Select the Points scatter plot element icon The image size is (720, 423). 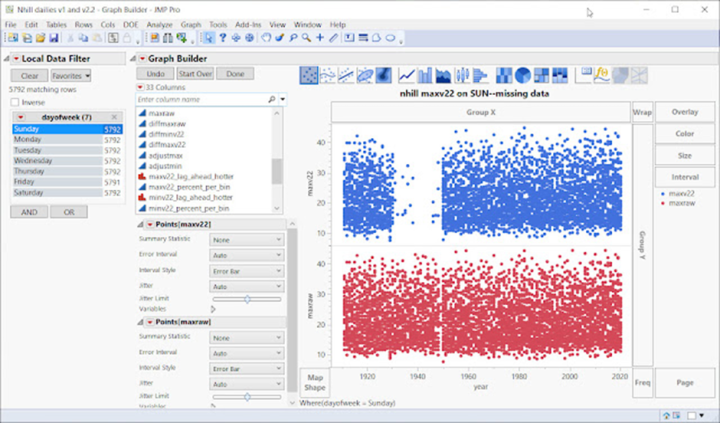[x=309, y=75]
